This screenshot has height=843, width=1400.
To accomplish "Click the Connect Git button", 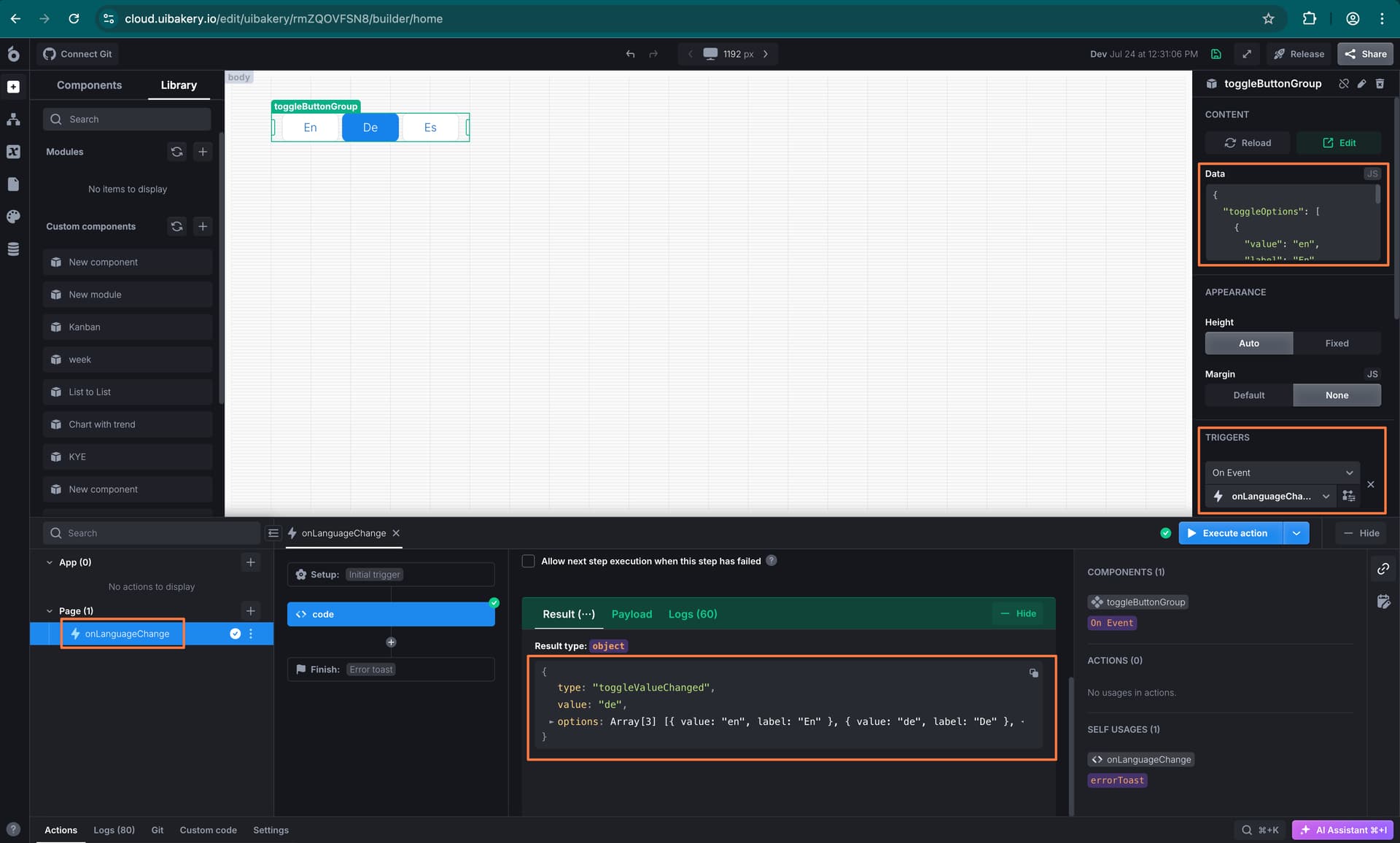I will (x=78, y=54).
